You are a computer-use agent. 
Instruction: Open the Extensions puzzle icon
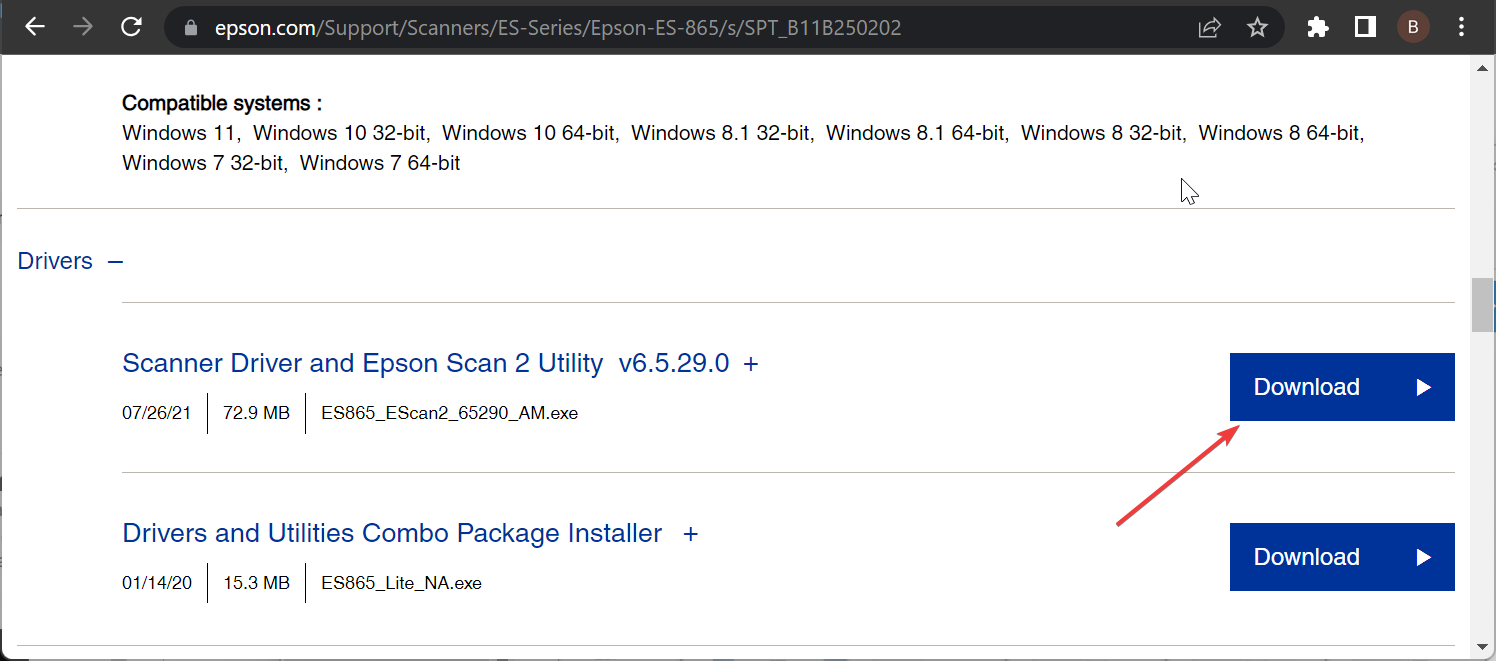pyautogui.click(x=1318, y=28)
